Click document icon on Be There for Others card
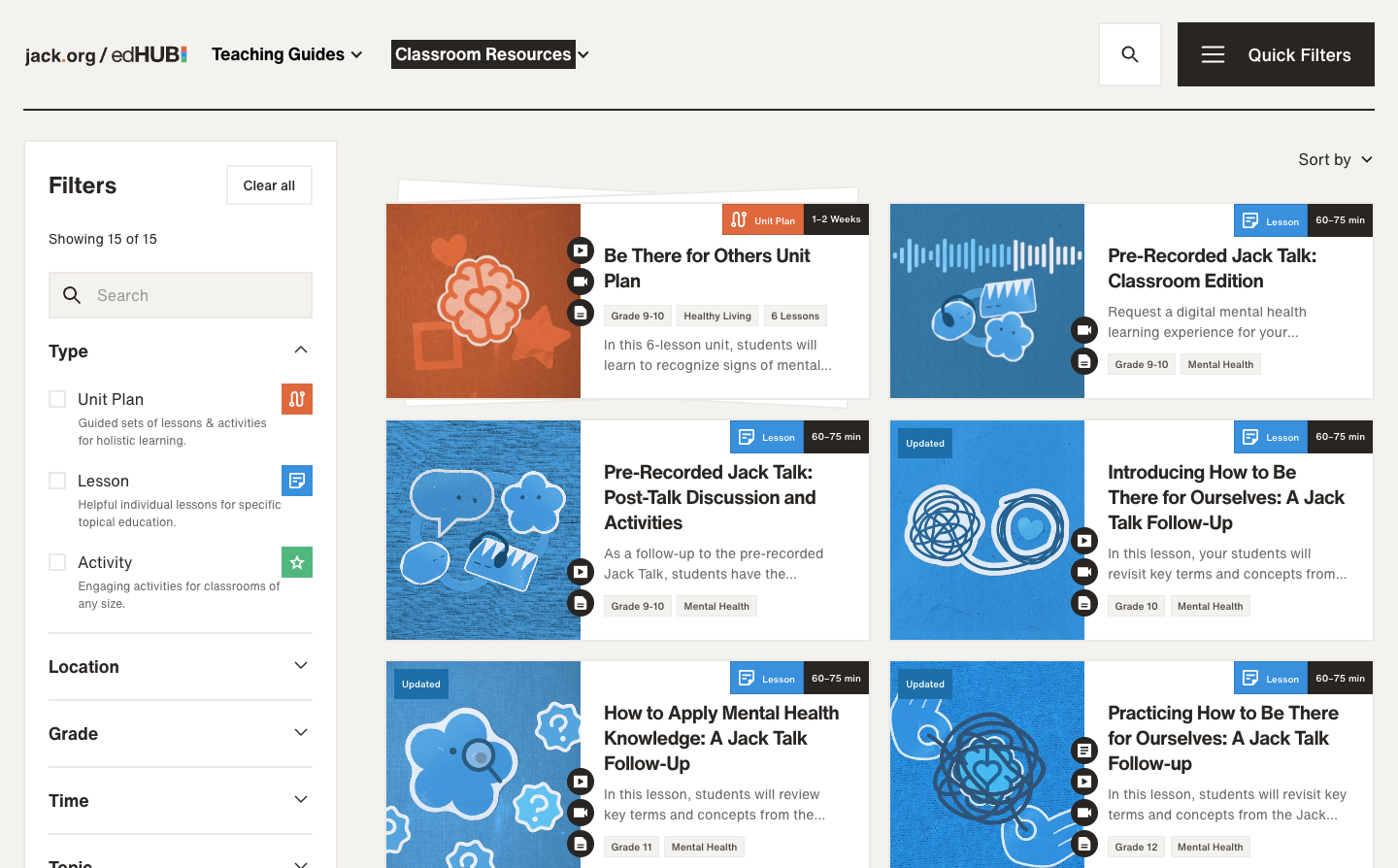 [581, 313]
